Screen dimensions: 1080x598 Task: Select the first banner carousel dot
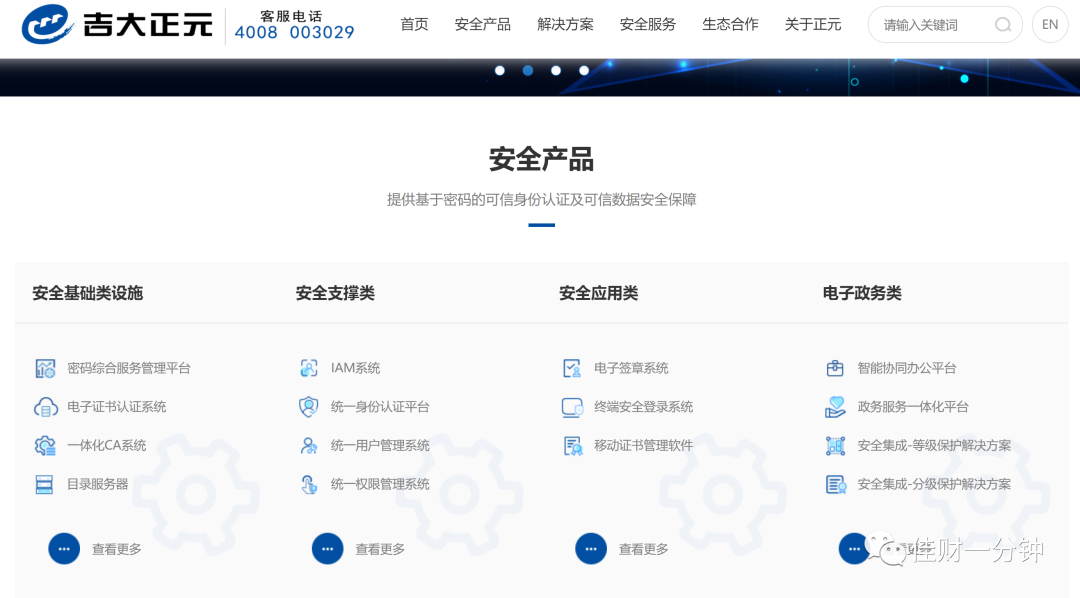point(499,70)
